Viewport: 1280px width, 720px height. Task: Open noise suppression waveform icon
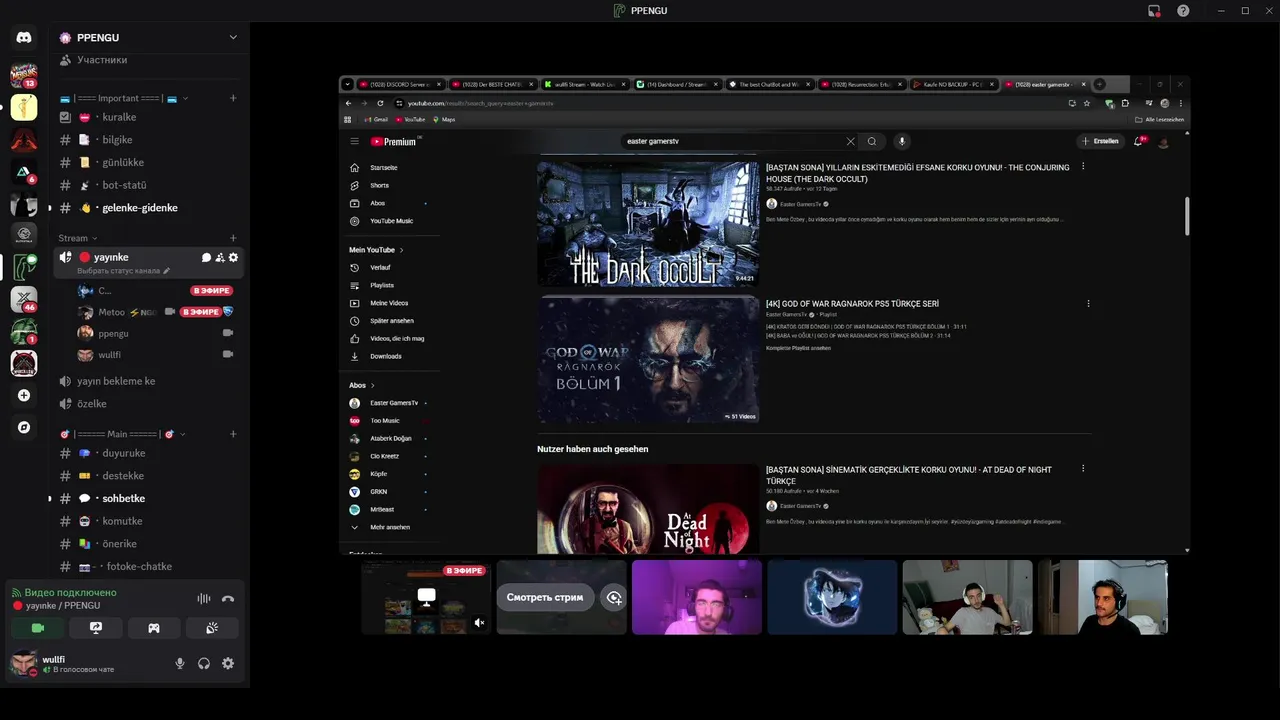click(204, 599)
